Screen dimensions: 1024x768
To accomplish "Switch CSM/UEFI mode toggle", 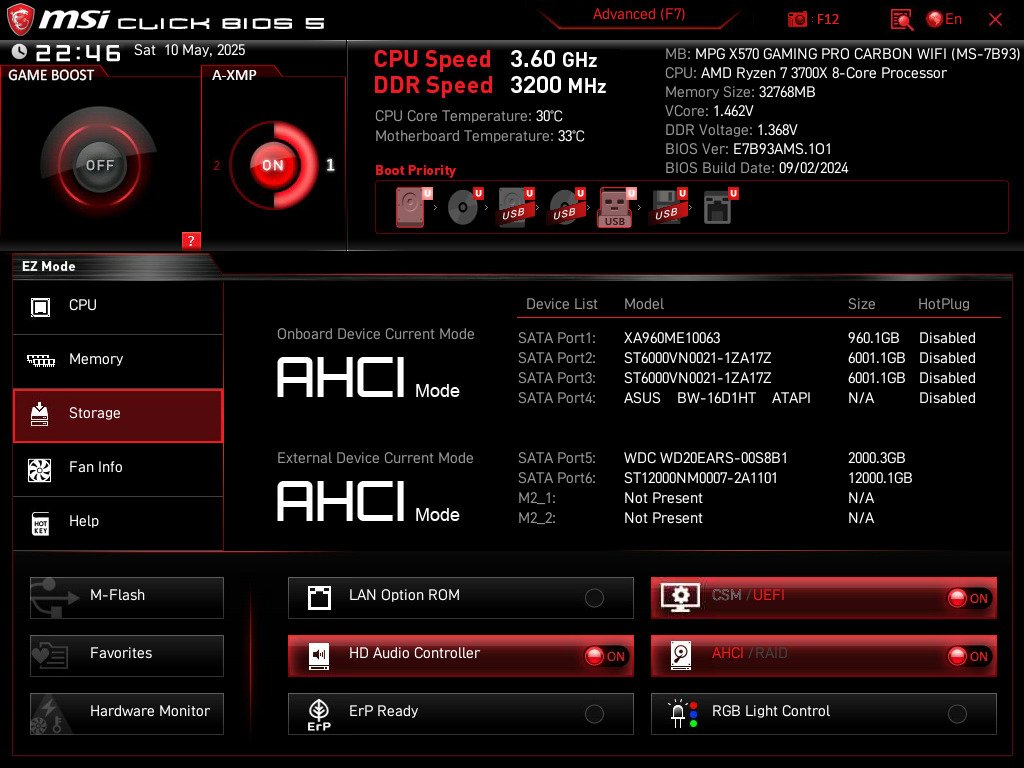I will 970,597.
